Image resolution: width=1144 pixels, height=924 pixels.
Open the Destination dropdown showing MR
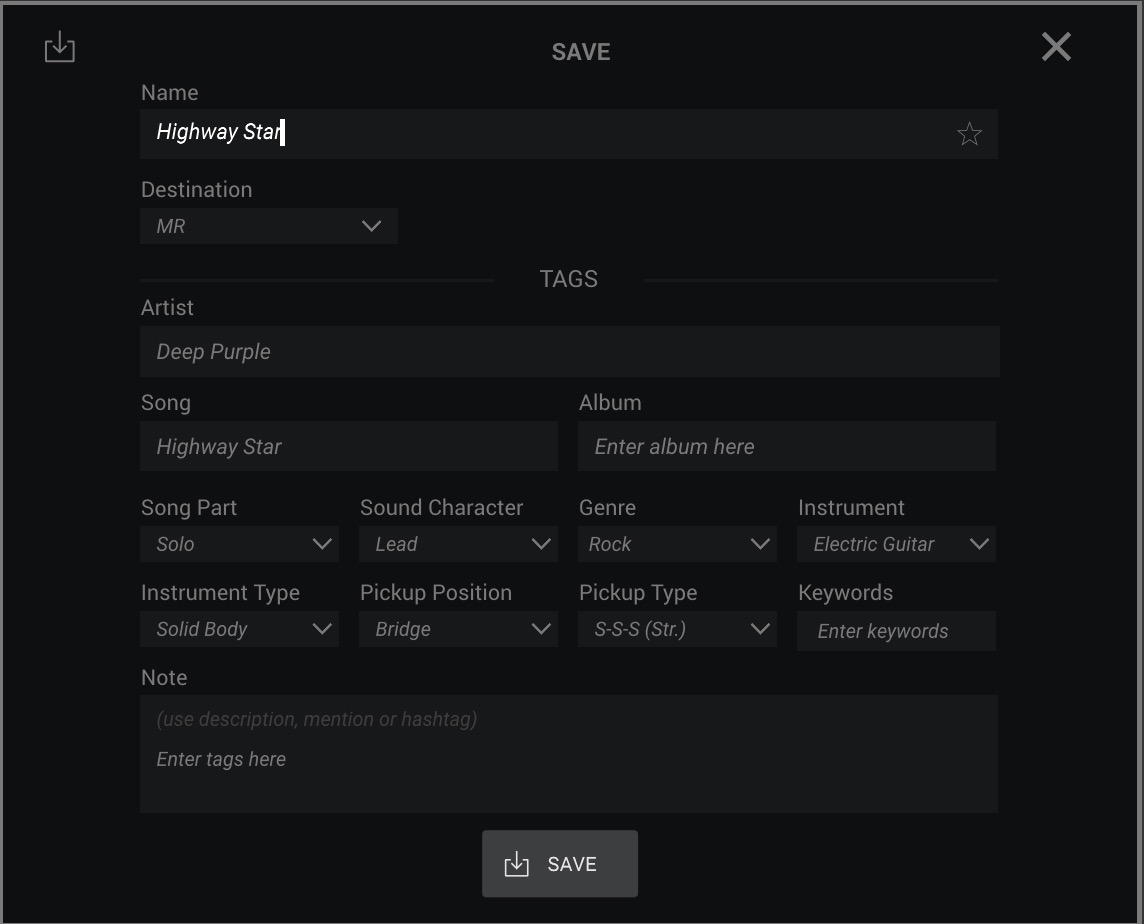click(x=268, y=226)
